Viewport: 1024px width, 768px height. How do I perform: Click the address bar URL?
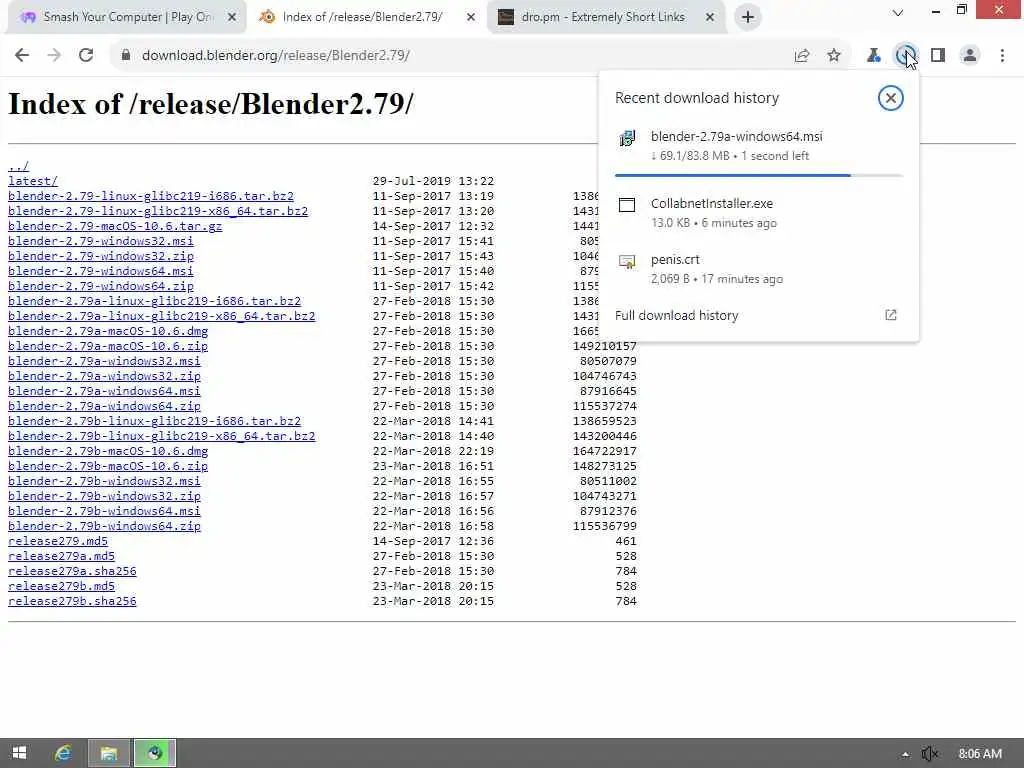276,56
